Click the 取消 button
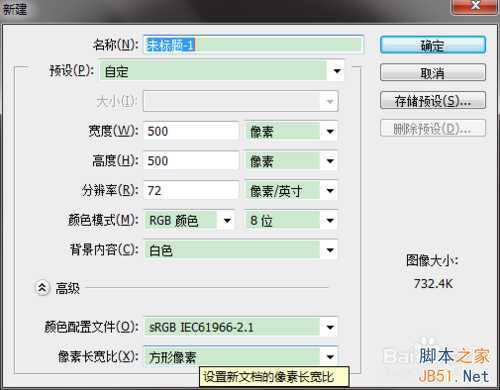This screenshot has width=500, height=390. tap(433, 72)
